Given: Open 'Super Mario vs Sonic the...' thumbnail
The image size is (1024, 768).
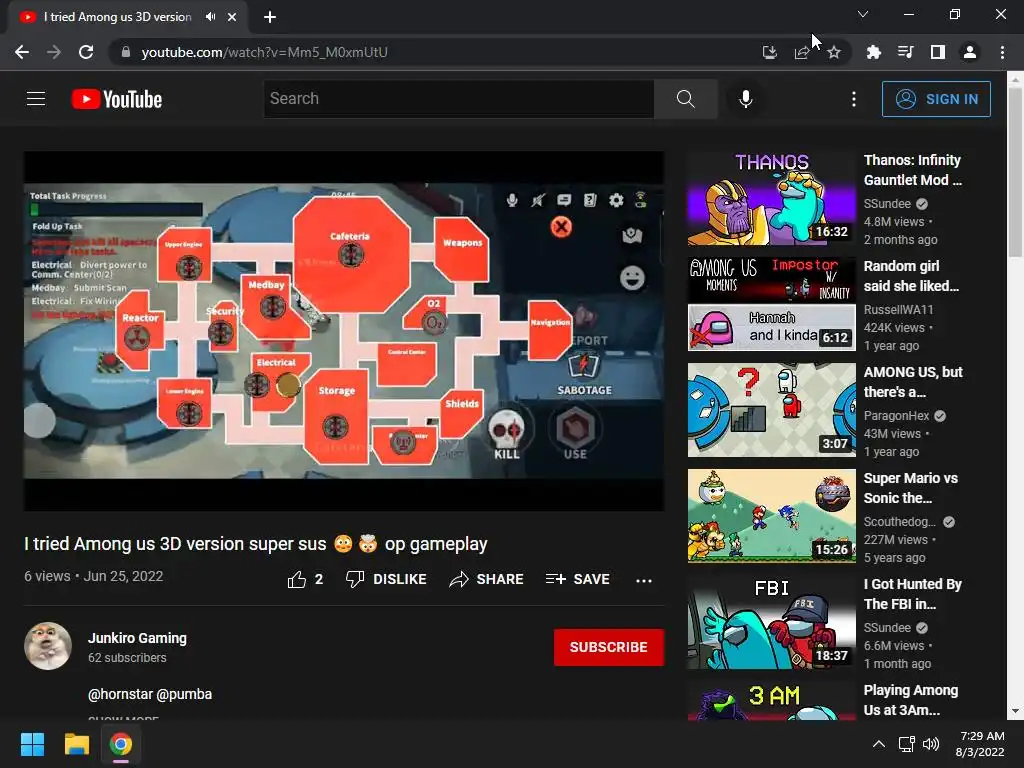Looking at the screenshot, I should [771, 516].
